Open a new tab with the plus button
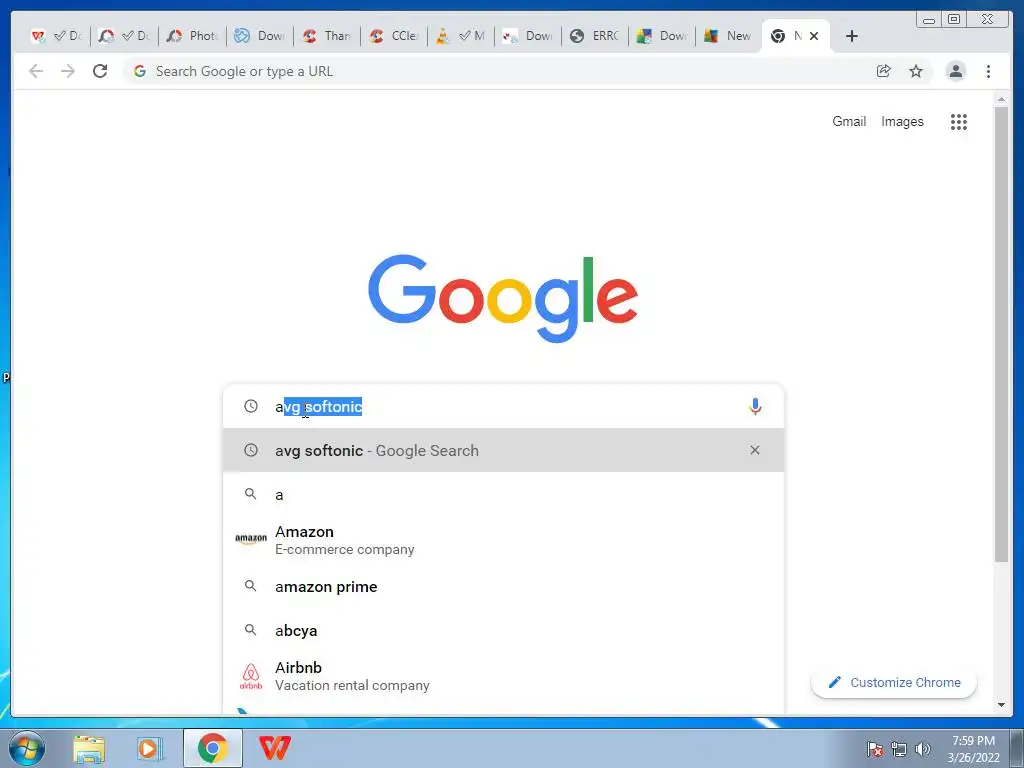The image size is (1024, 768). coord(852,36)
